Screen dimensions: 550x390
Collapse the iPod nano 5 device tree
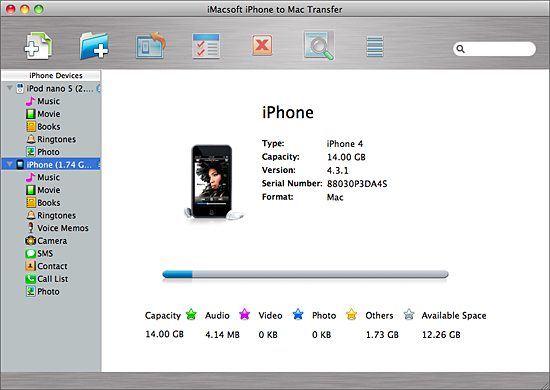click(9, 88)
